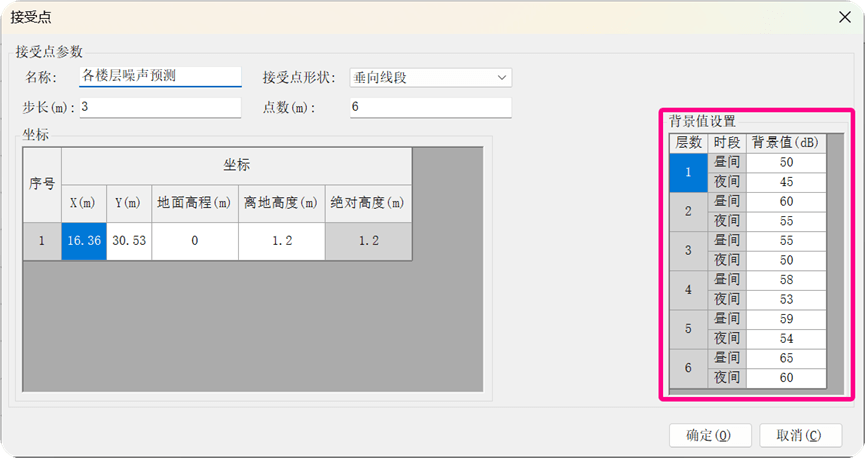Click the 时段 column header
The height and width of the screenshot is (458, 865).
[x=727, y=143]
